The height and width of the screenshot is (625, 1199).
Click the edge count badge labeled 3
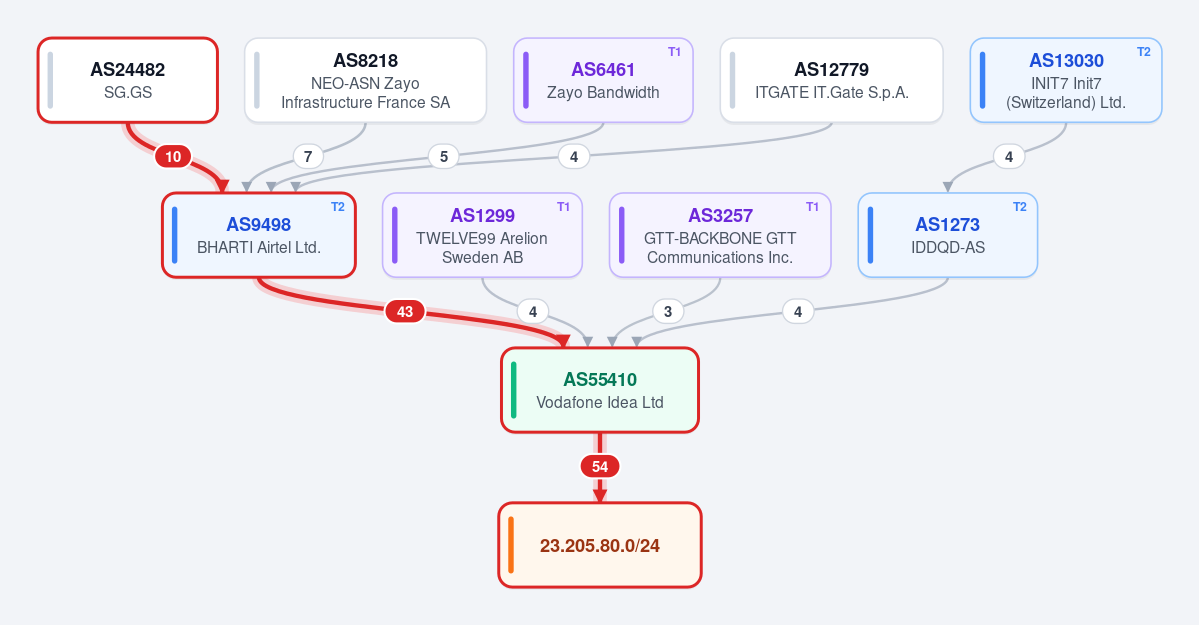668,311
